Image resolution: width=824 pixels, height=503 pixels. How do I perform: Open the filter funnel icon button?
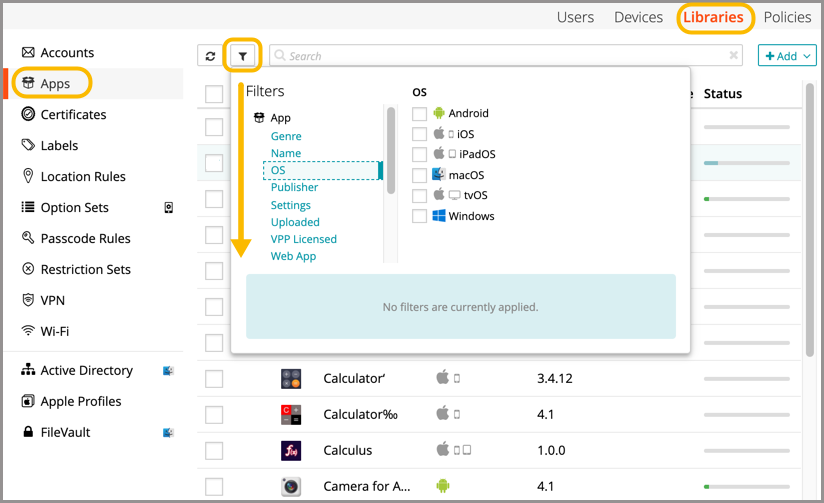[243, 56]
